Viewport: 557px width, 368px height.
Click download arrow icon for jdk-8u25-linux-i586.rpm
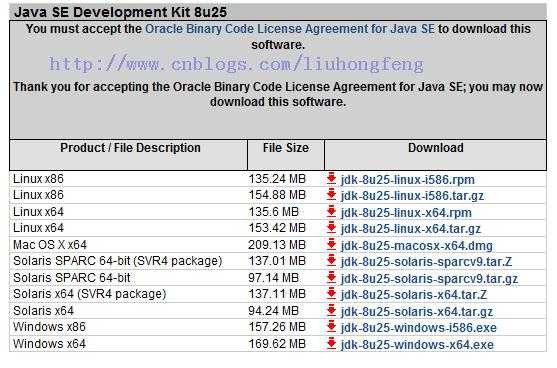[331, 178]
